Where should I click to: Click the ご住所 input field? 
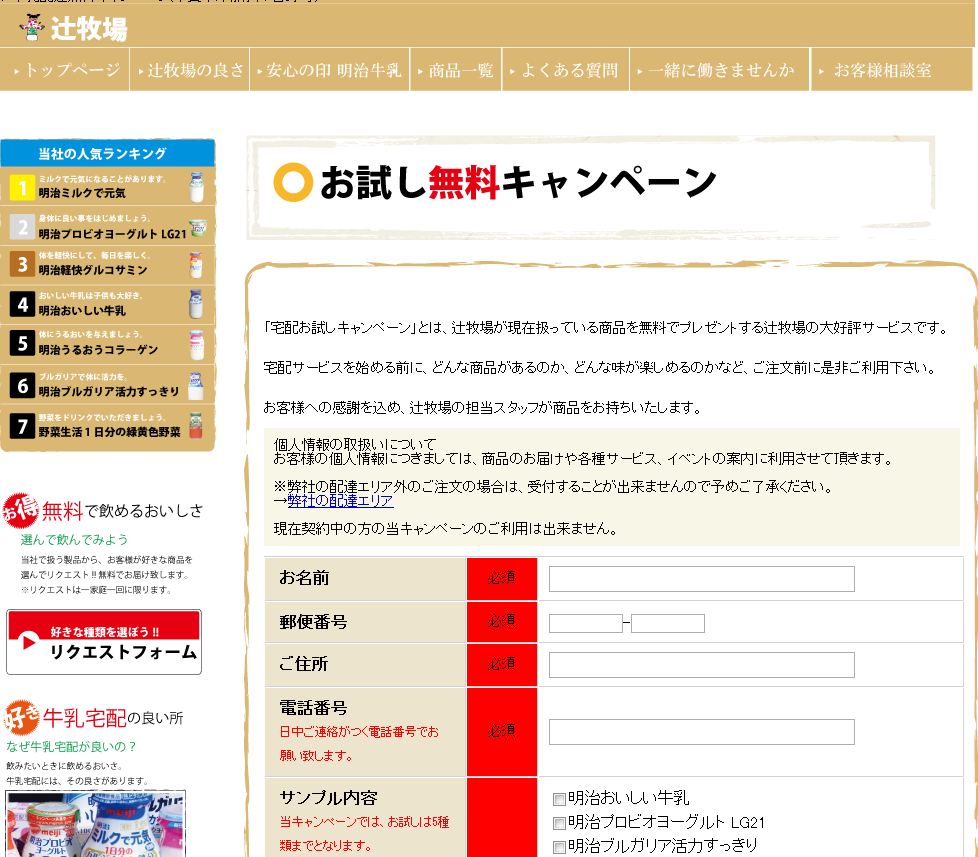point(702,665)
